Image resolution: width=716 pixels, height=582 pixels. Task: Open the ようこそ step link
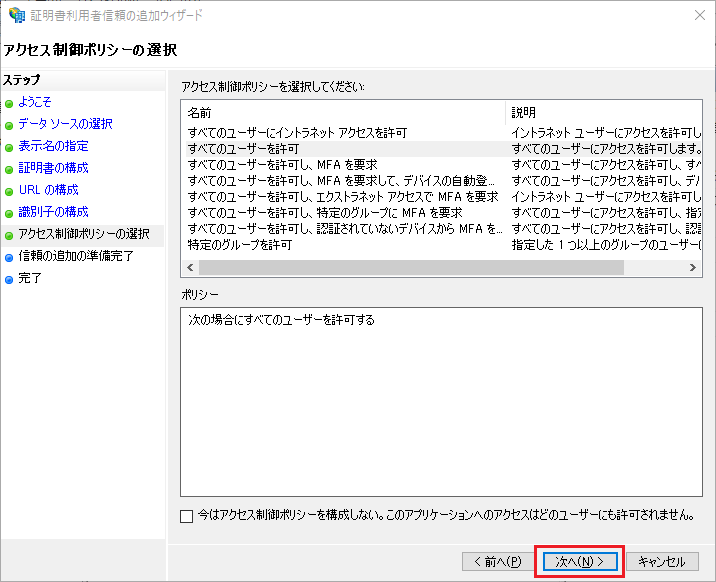pos(35,102)
